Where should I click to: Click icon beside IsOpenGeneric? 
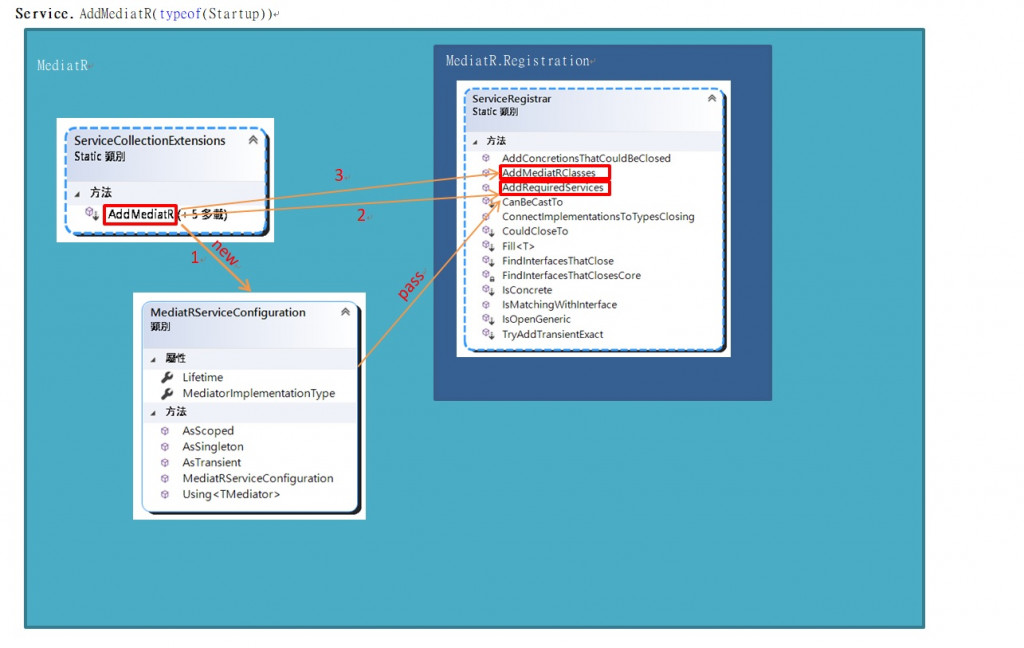488,319
